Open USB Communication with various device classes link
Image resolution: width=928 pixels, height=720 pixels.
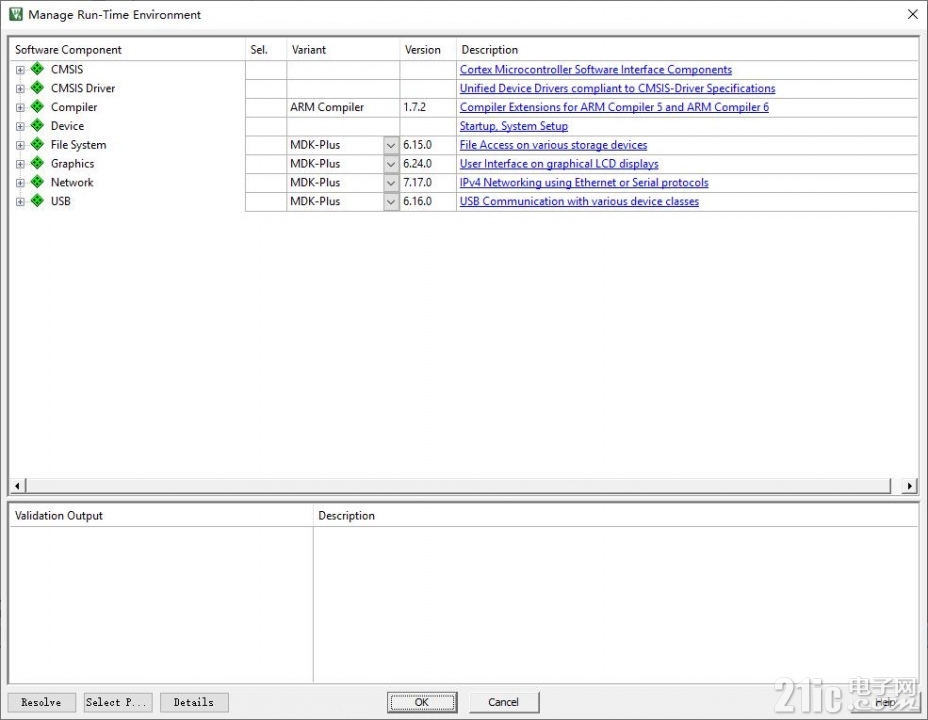point(579,201)
